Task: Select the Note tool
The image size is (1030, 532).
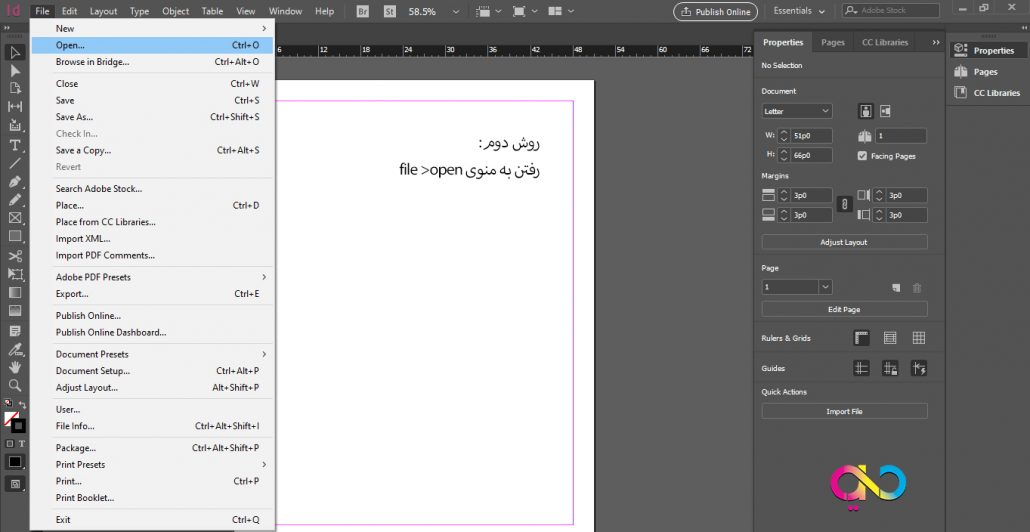Action: click(x=14, y=330)
